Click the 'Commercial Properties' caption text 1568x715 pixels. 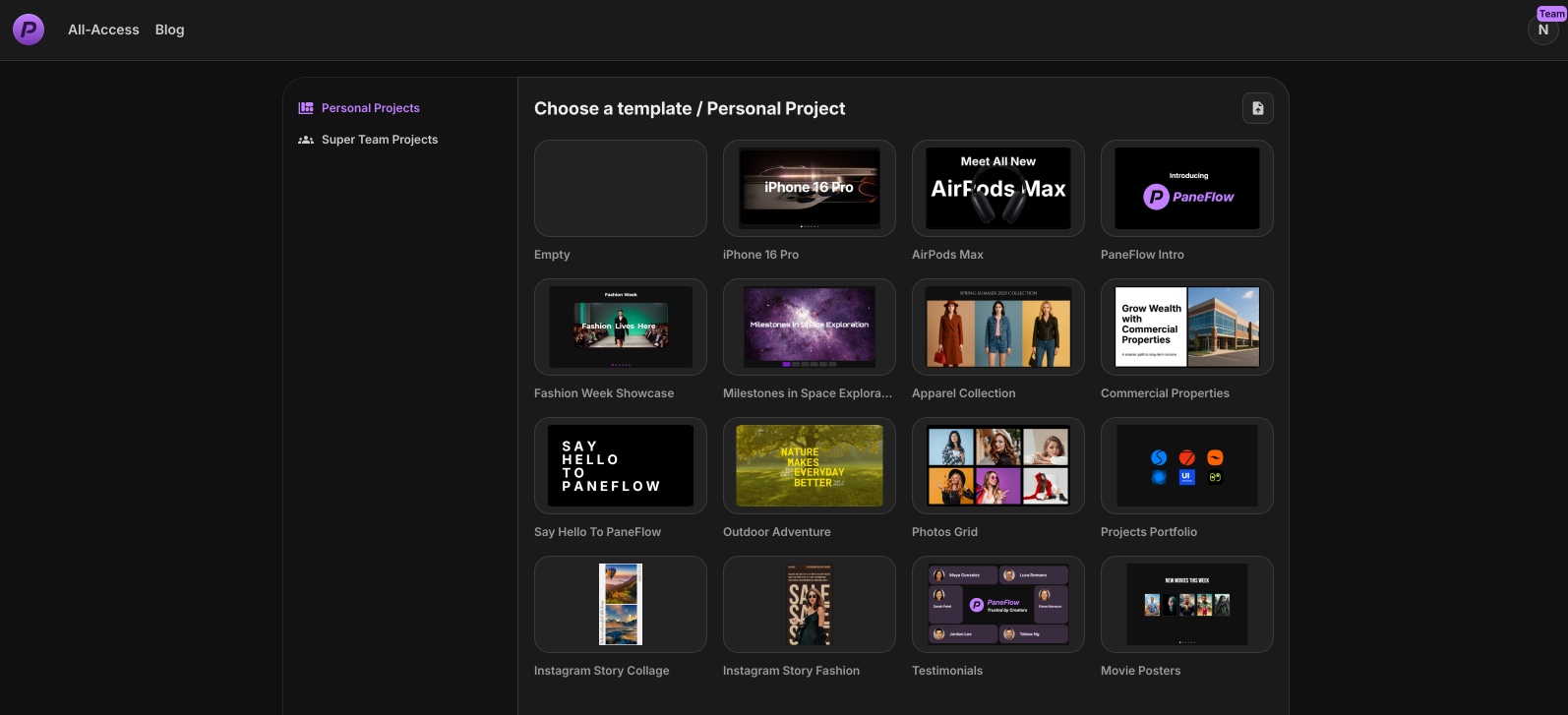pos(1165,393)
